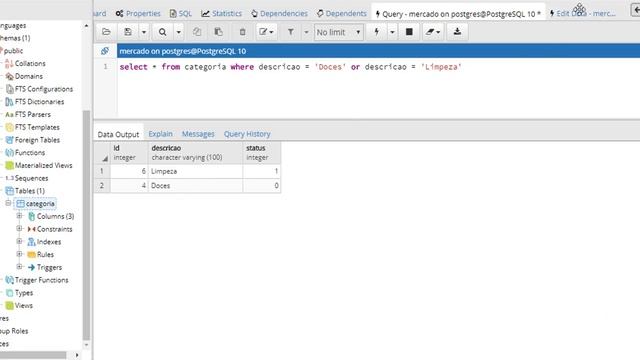Expand the Columns (3) node
The image size is (640, 360).
(x=19, y=216)
